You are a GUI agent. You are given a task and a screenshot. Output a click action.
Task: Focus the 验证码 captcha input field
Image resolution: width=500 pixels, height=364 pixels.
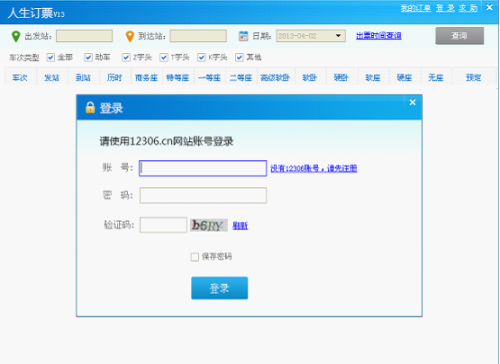[163, 225]
